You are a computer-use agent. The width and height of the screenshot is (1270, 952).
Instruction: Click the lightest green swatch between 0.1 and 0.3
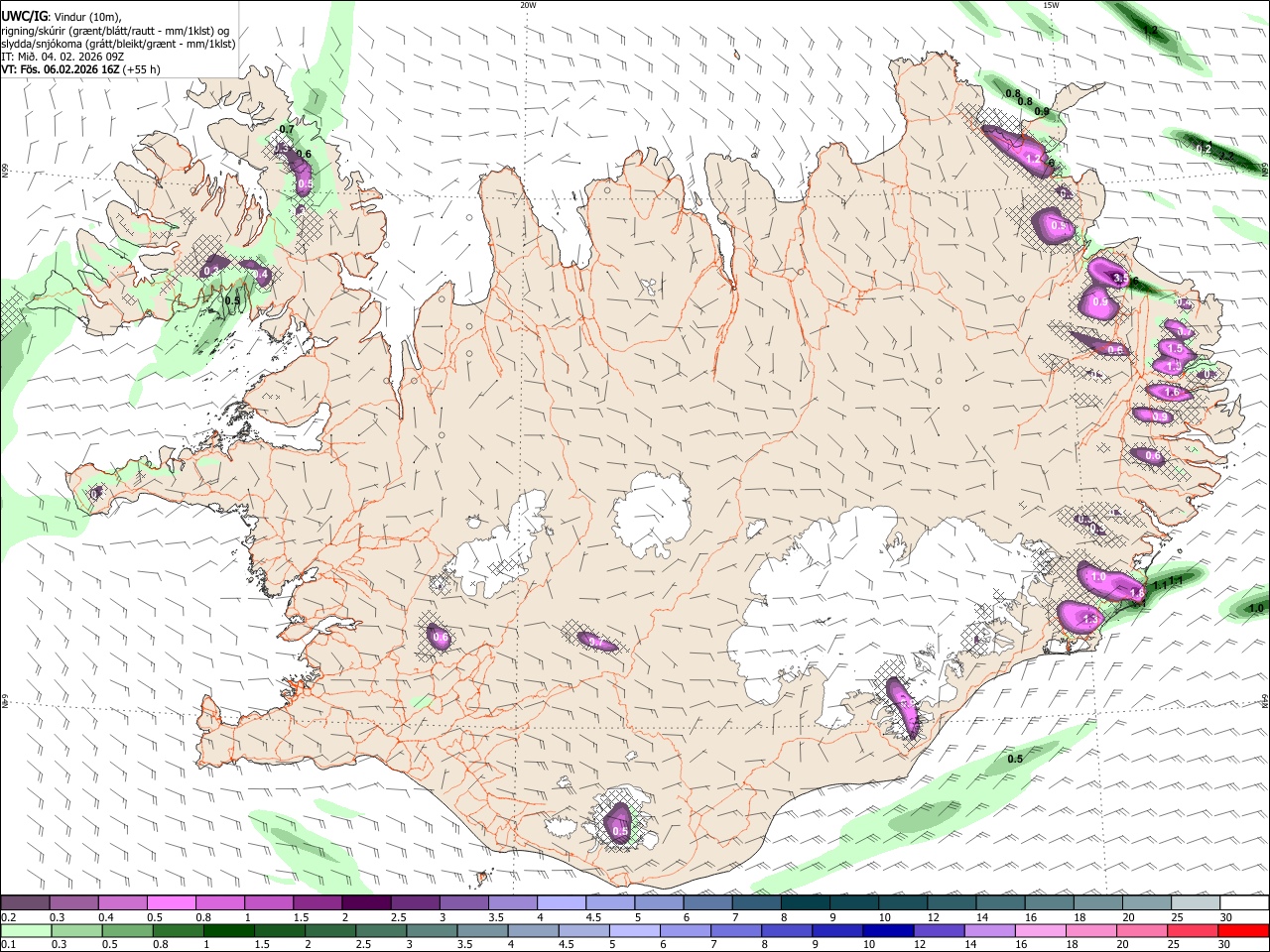pyautogui.click(x=25, y=931)
